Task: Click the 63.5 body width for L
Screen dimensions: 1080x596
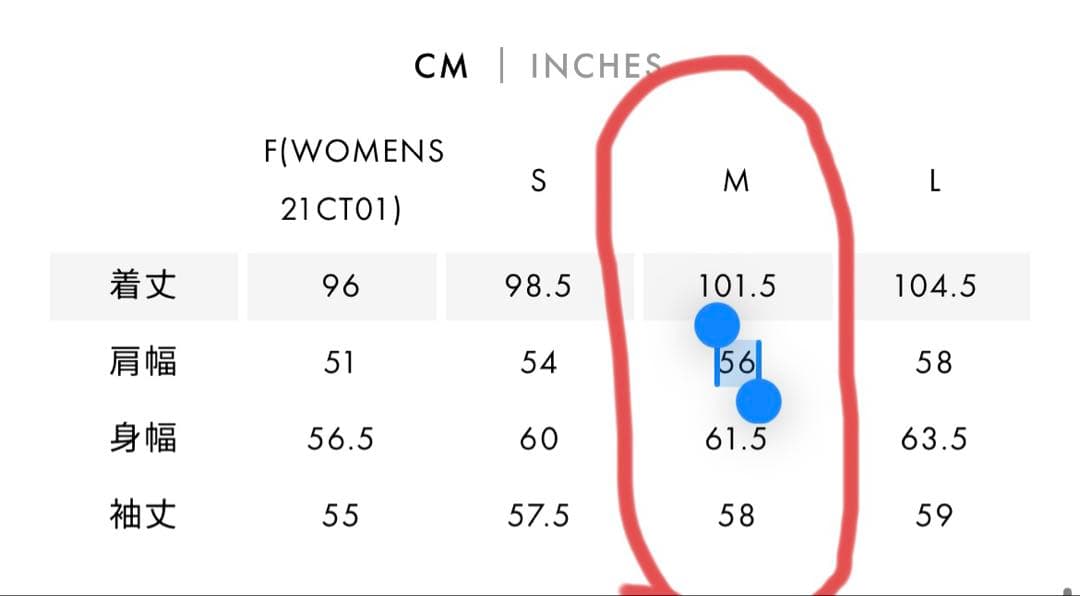Action: 934,439
